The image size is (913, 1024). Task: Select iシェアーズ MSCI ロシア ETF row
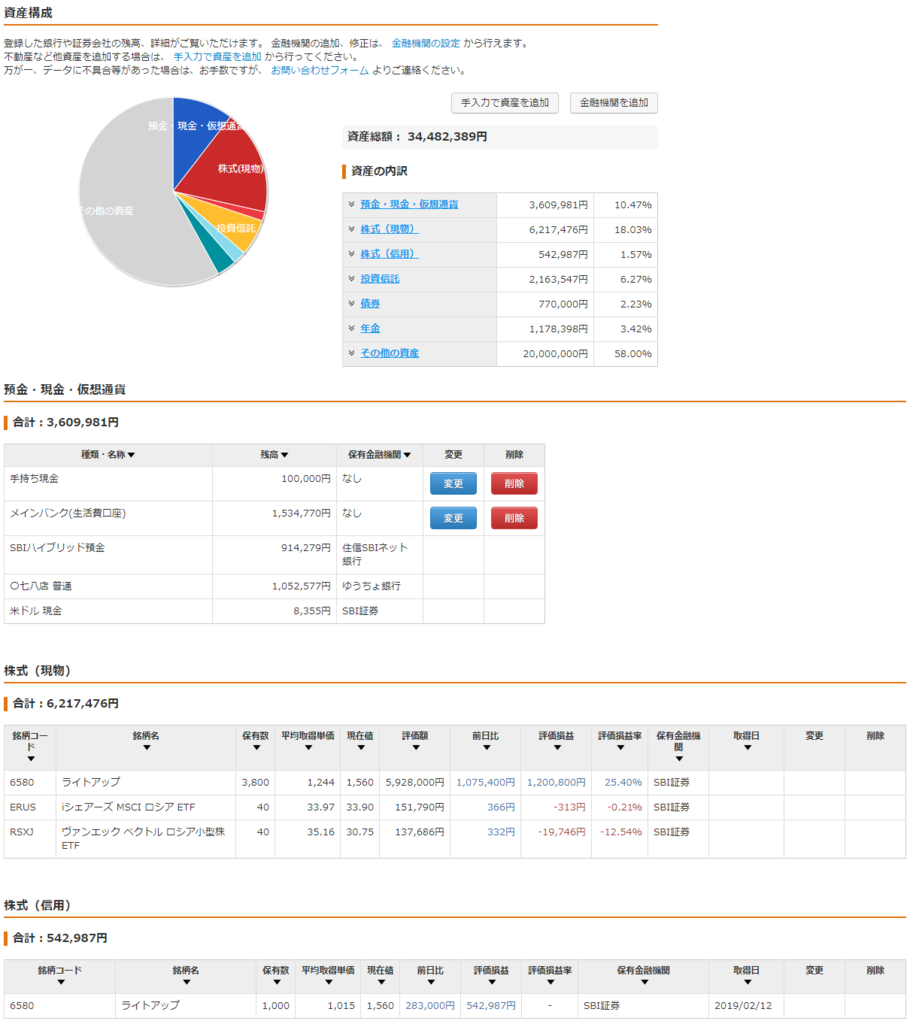pos(455,807)
